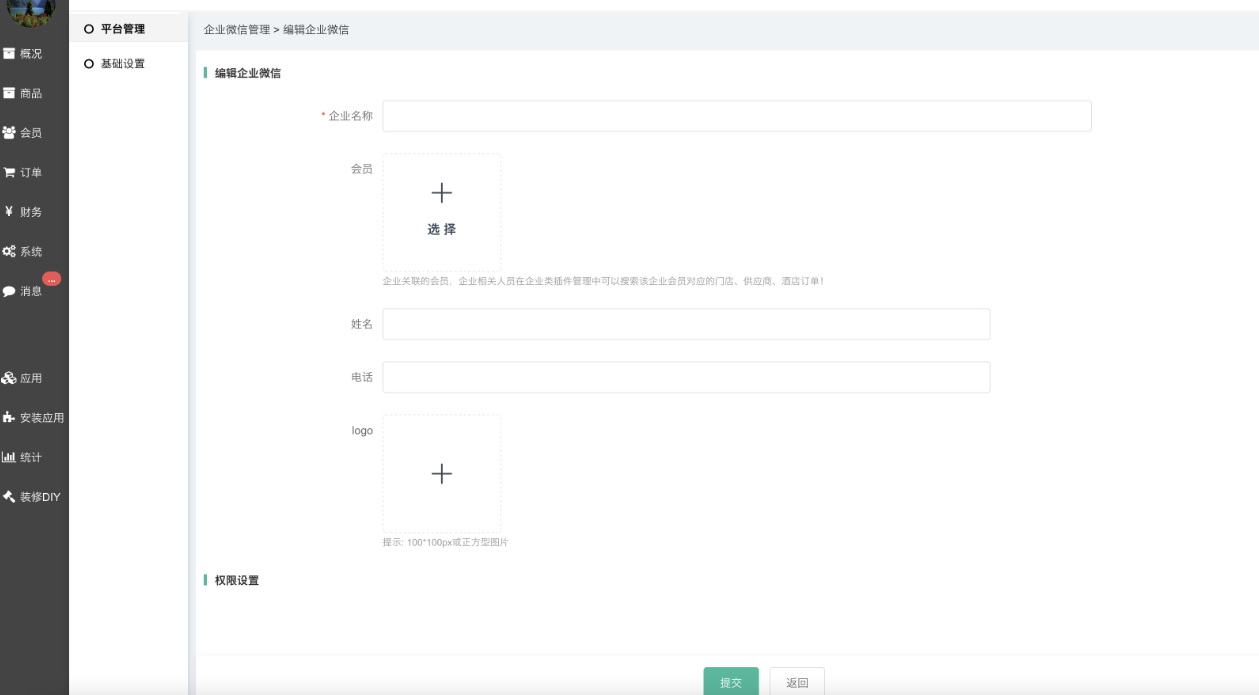
Task: Click the 概况 overview sidebar icon
Action: [9, 54]
